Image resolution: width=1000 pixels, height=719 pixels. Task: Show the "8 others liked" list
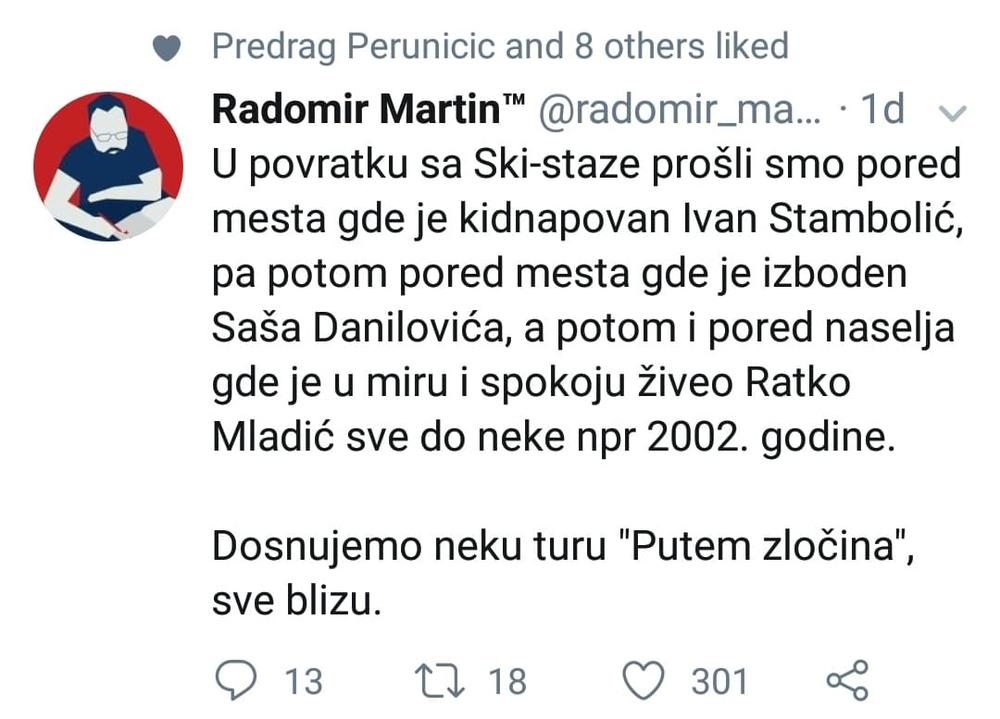pyautogui.click(x=680, y=46)
